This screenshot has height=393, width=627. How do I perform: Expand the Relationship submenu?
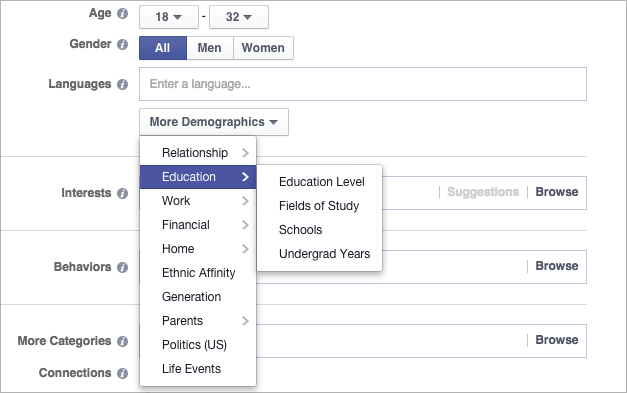(x=198, y=153)
